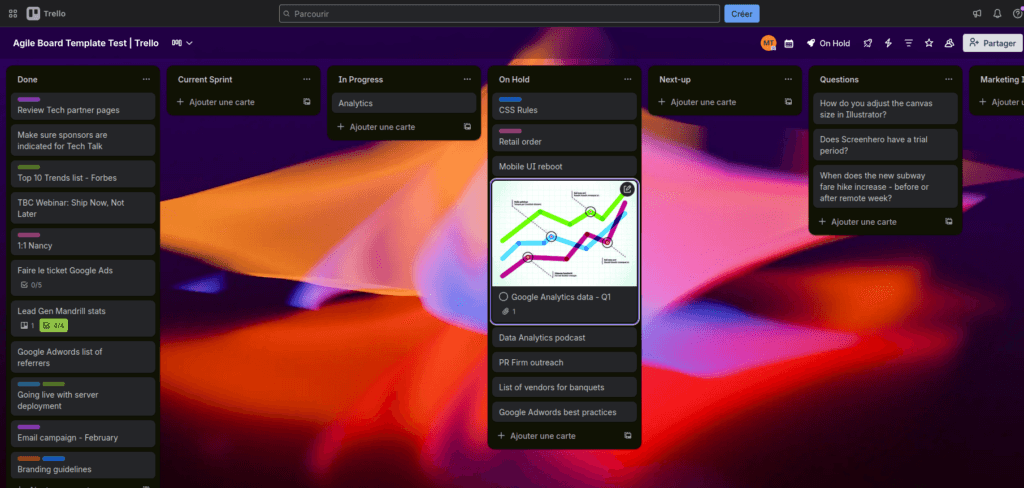Open On Hold list actions menu
The image size is (1024, 488).
[x=628, y=80]
